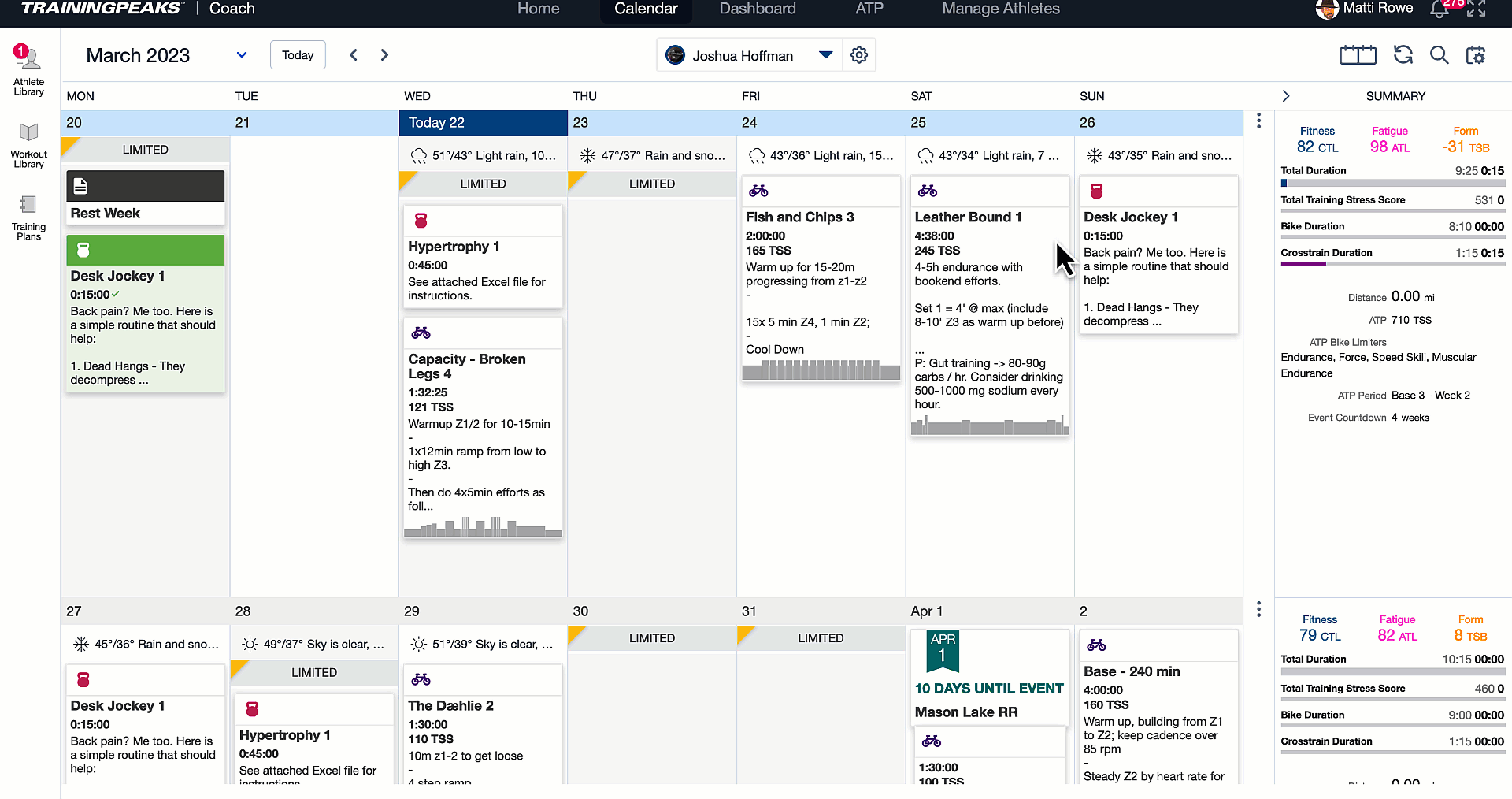Image resolution: width=1512 pixels, height=799 pixels.
Task: Expand the March 2023 month dropdown
Action: (242, 55)
